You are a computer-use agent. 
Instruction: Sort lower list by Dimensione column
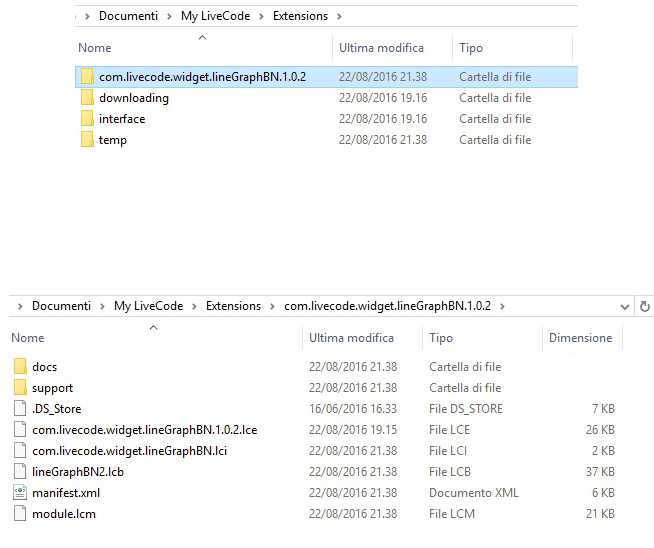coord(582,337)
